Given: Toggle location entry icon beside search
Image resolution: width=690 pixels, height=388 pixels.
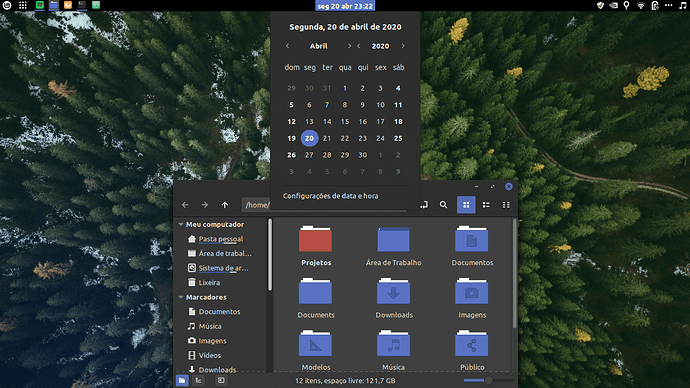Looking at the screenshot, I should coord(424,205).
